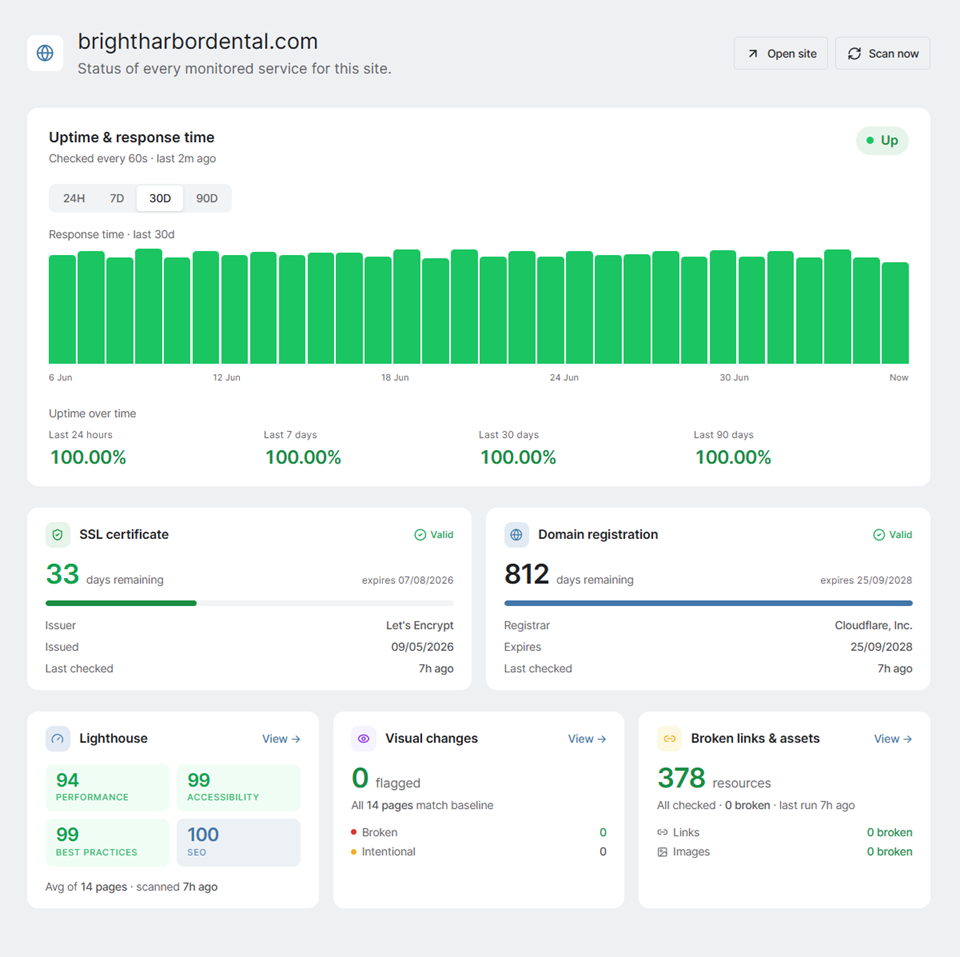
Task: Click the Accessibility 99 score tile
Action: coord(238,787)
